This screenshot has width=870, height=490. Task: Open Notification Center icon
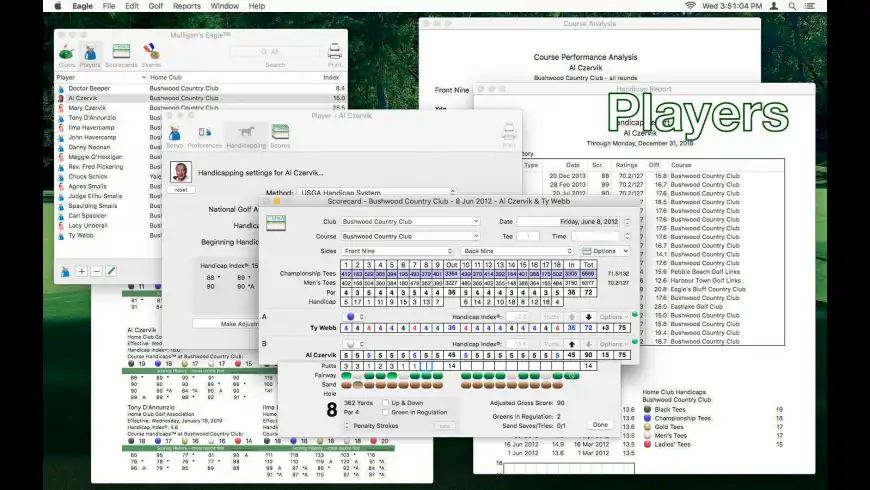(x=810, y=6)
